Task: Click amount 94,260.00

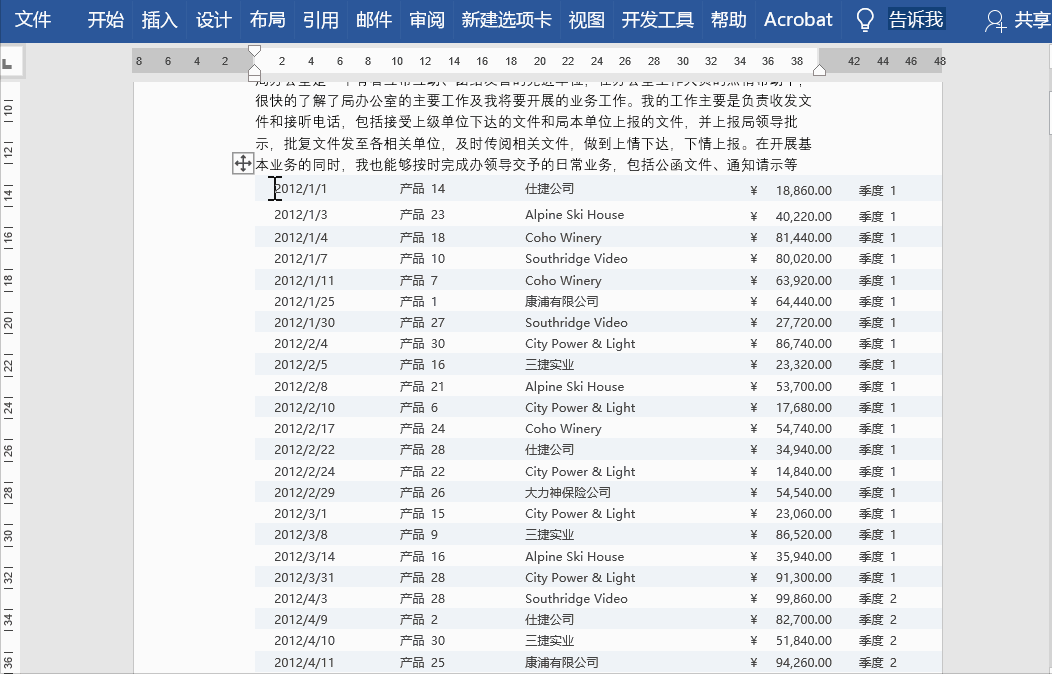Action: (804, 663)
